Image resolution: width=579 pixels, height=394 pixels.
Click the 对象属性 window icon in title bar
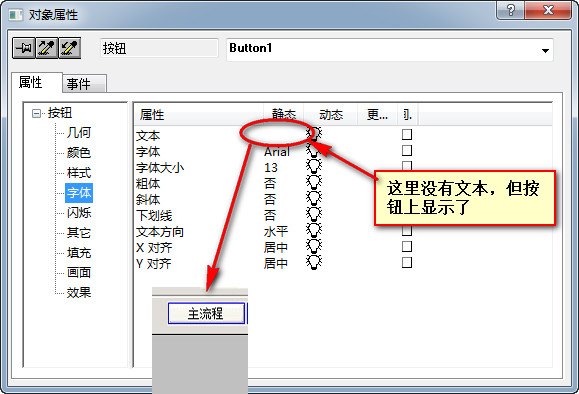click(16, 15)
